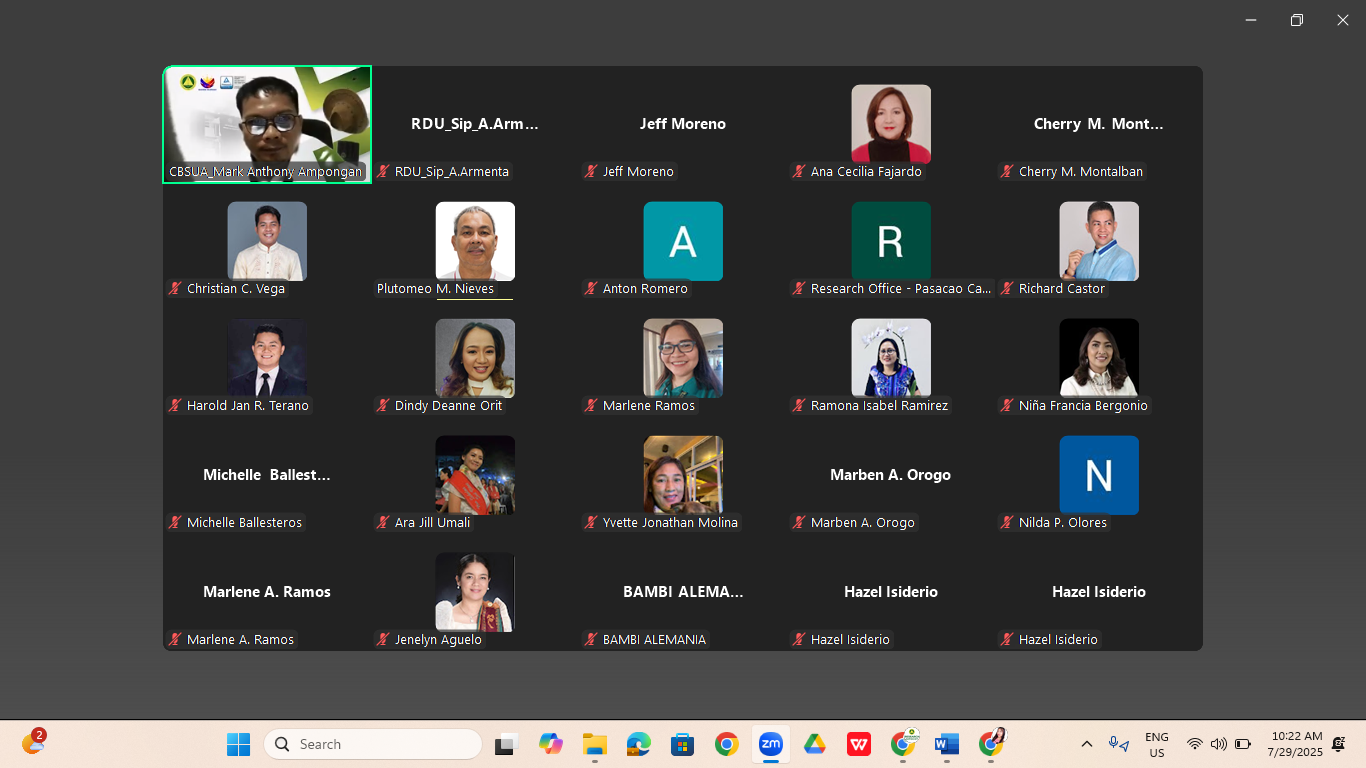The image size is (1366, 768).
Task: Click in the taskbar Search box
Action: point(373,744)
